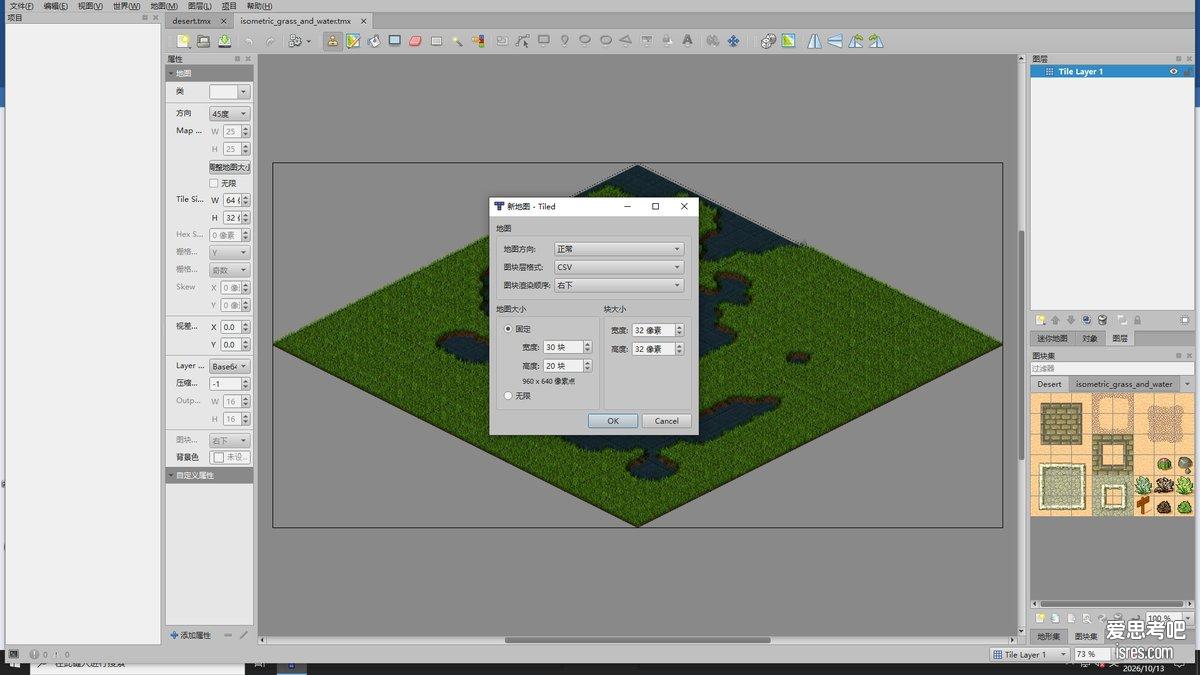Select the Stamp Brush tool
The image size is (1200, 675).
click(x=333, y=41)
